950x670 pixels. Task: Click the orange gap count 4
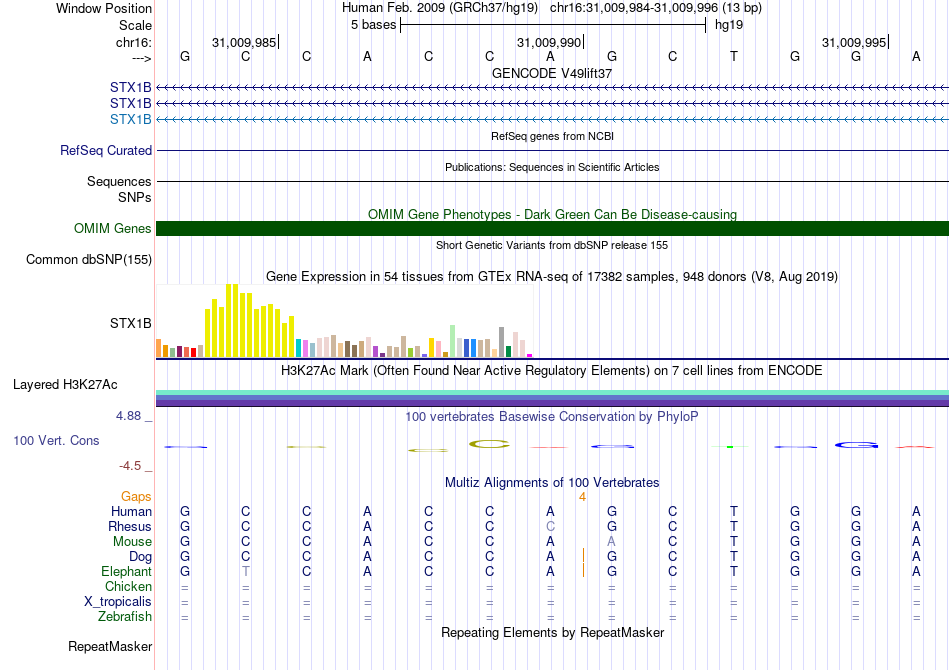click(x=582, y=497)
